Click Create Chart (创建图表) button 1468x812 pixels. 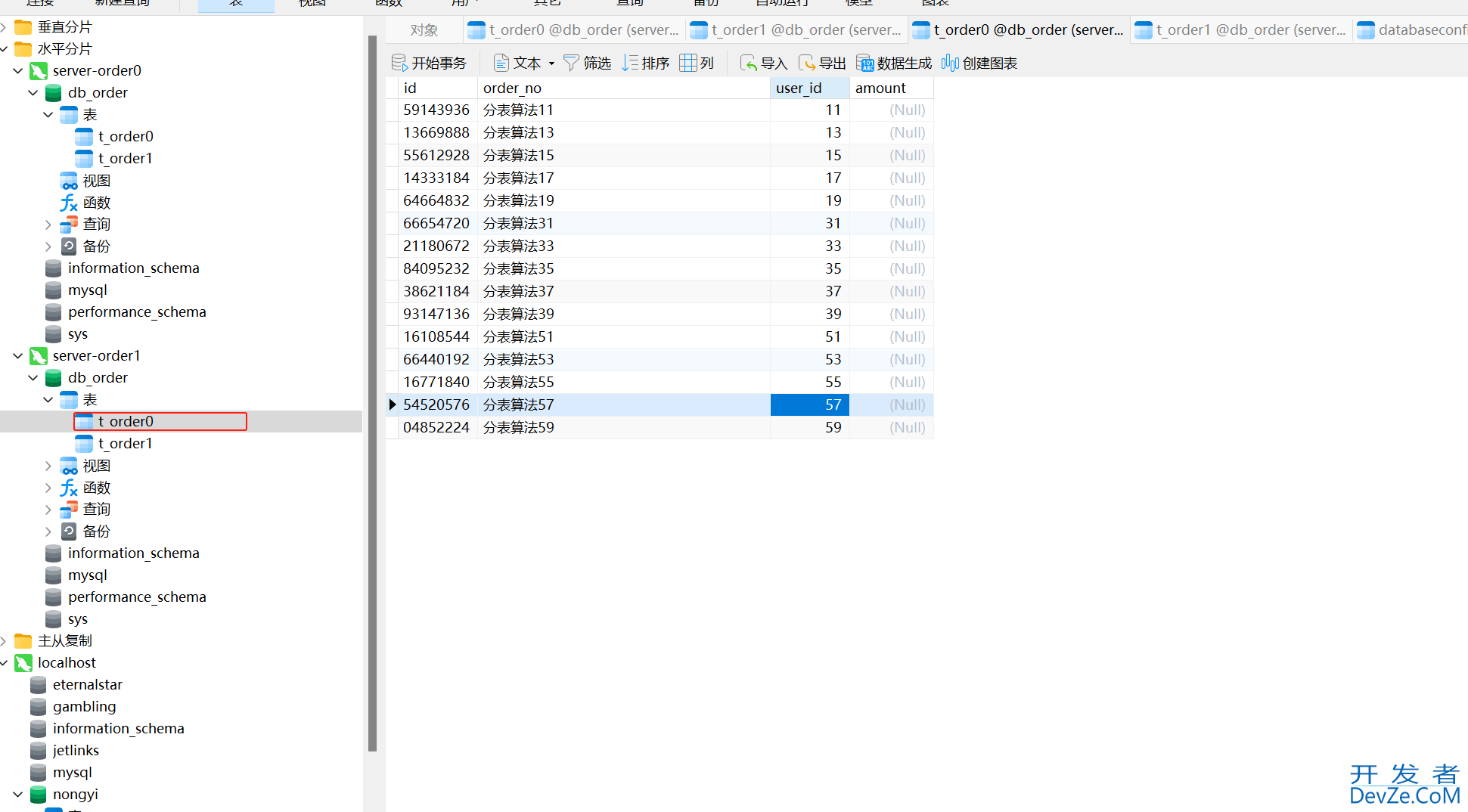[979, 63]
